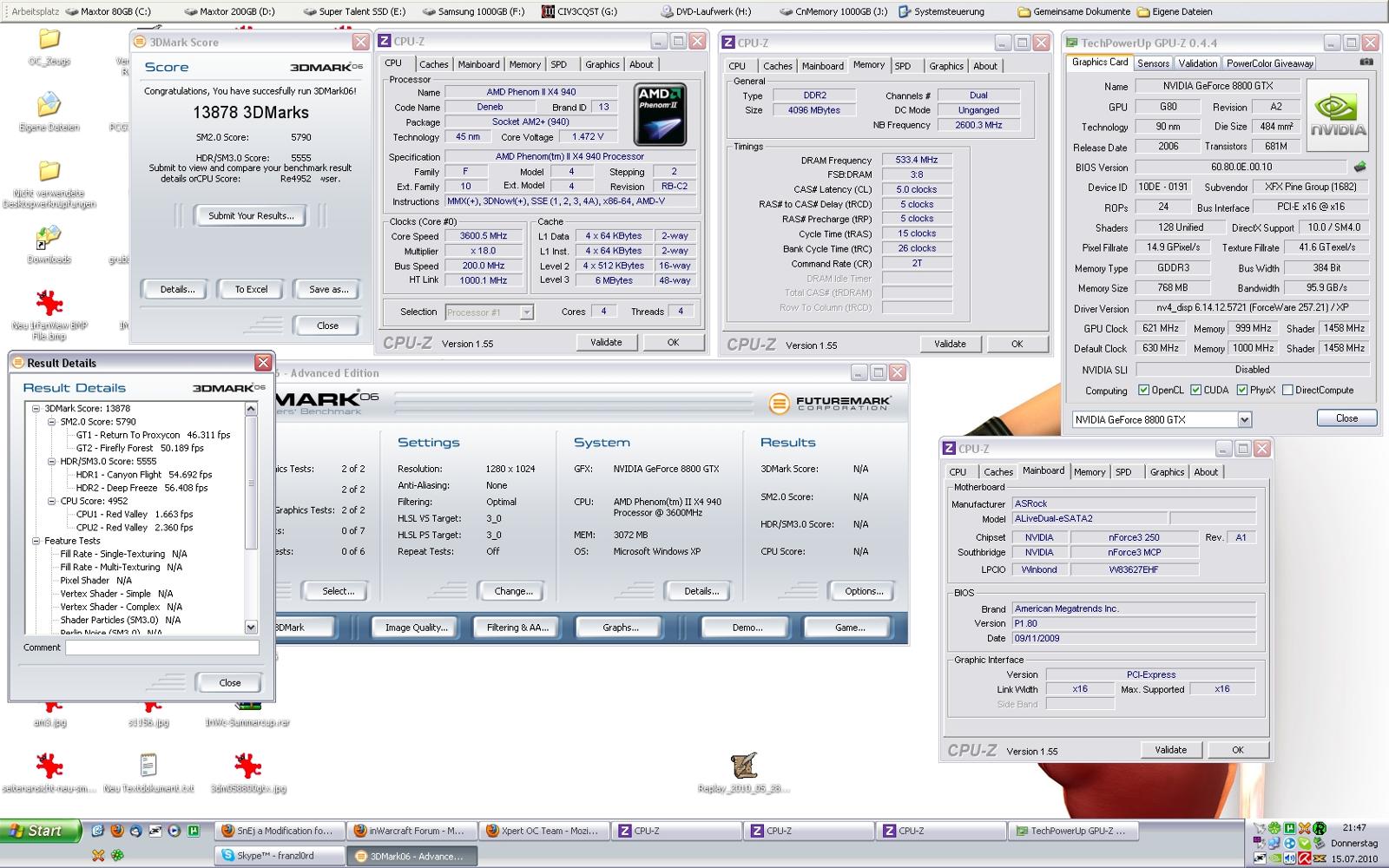This screenshot has height=868, width=1389.
Task: Launch uTorrent from the quick launch bar
Action: click(193, 831)
